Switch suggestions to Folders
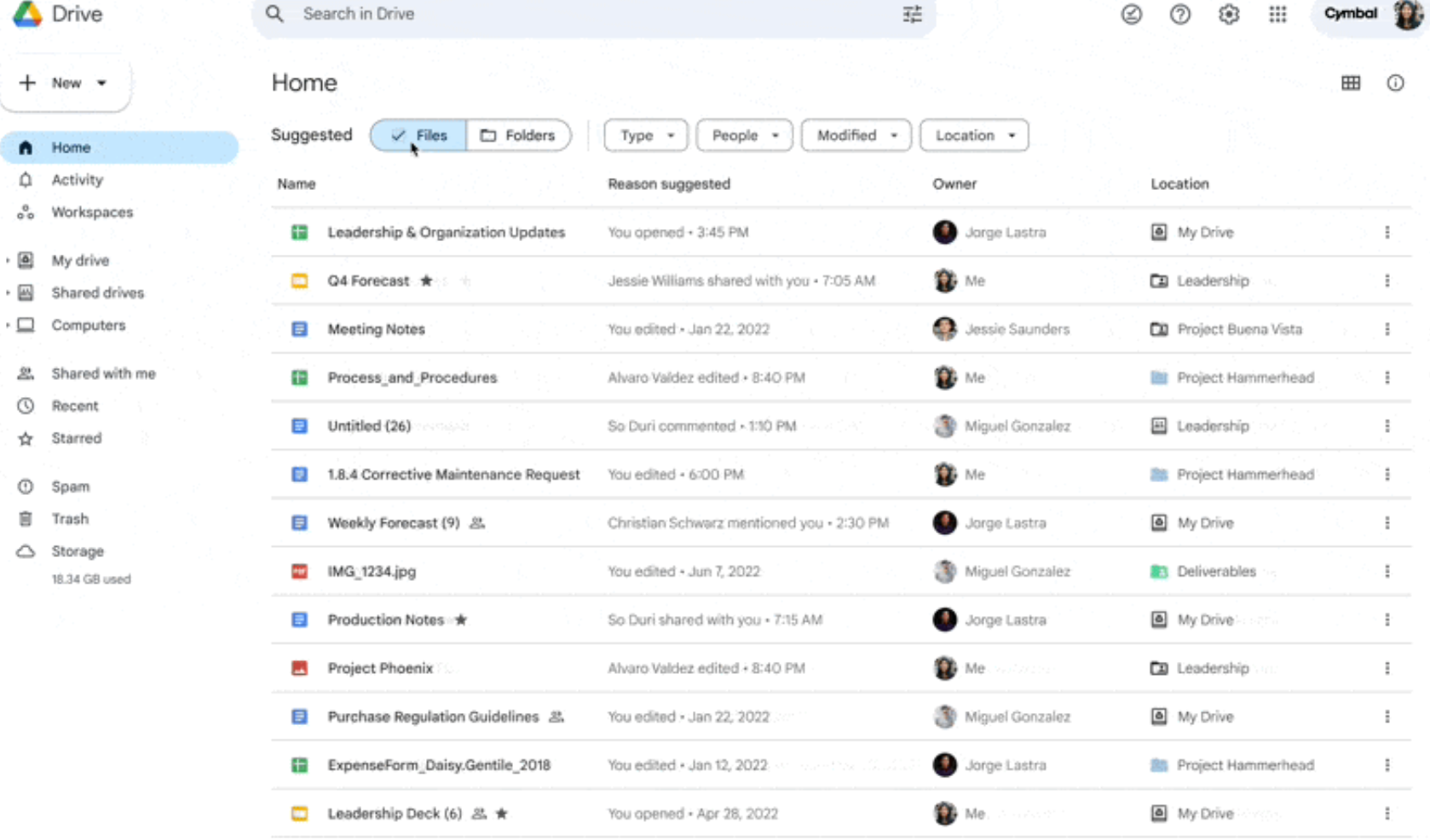The width and height of the screenshot is (1430, 840). pos(518,135)
